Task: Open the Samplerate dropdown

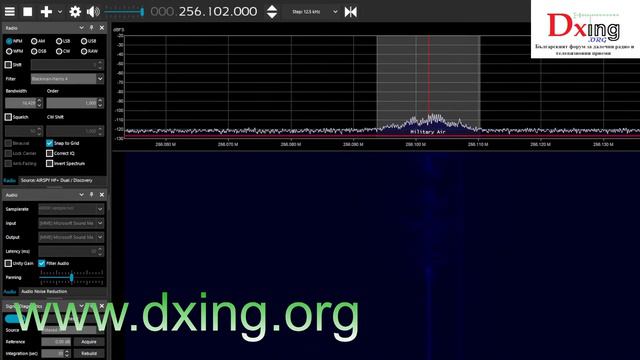Action: (x=71, y=209)
